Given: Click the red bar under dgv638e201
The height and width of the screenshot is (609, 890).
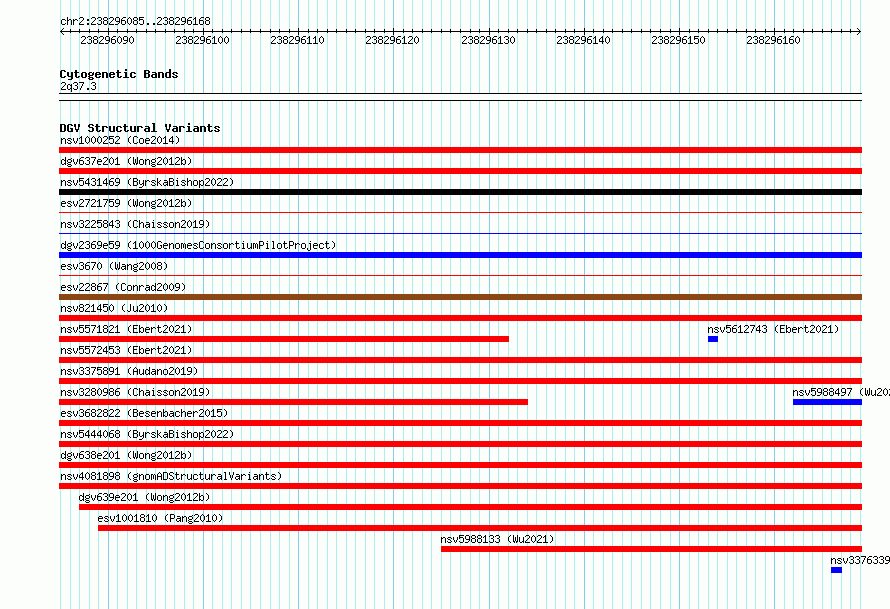Looking at the screenshot, I should click(460, 465).
